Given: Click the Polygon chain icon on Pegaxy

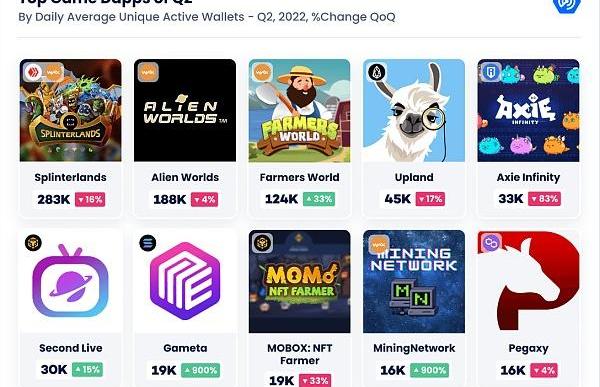Looking at the screenshot, I should pyautogui.click(x=491, y=243).
